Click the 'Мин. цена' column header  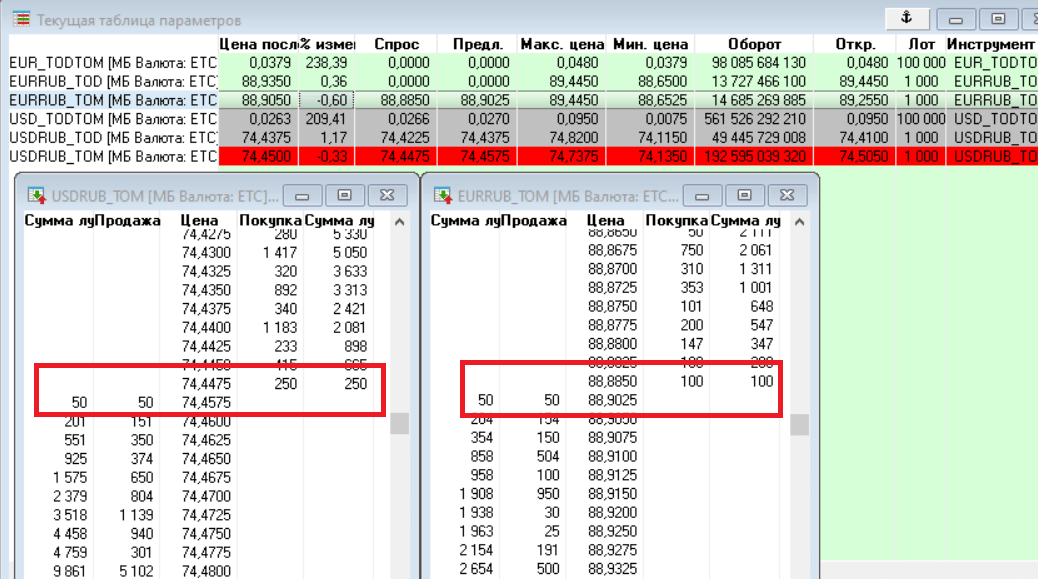click(650, 44)
